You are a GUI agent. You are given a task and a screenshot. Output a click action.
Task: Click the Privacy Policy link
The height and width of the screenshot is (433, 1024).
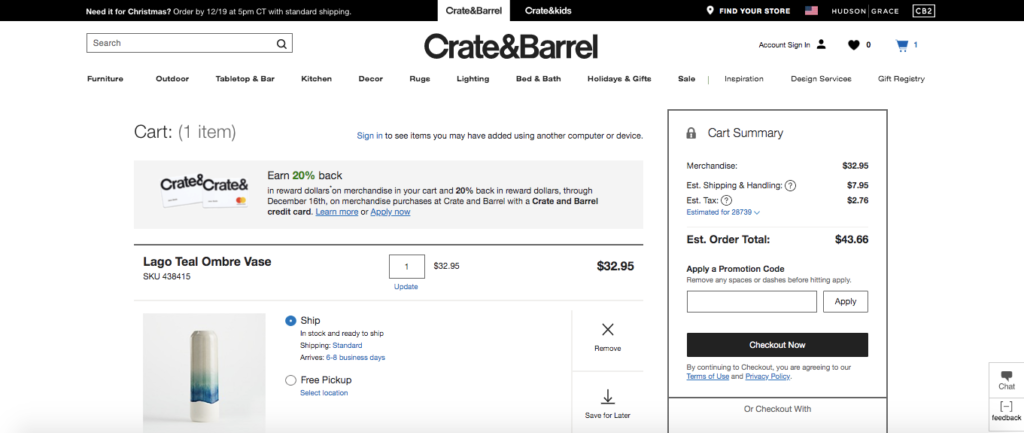tap(767, 377)
